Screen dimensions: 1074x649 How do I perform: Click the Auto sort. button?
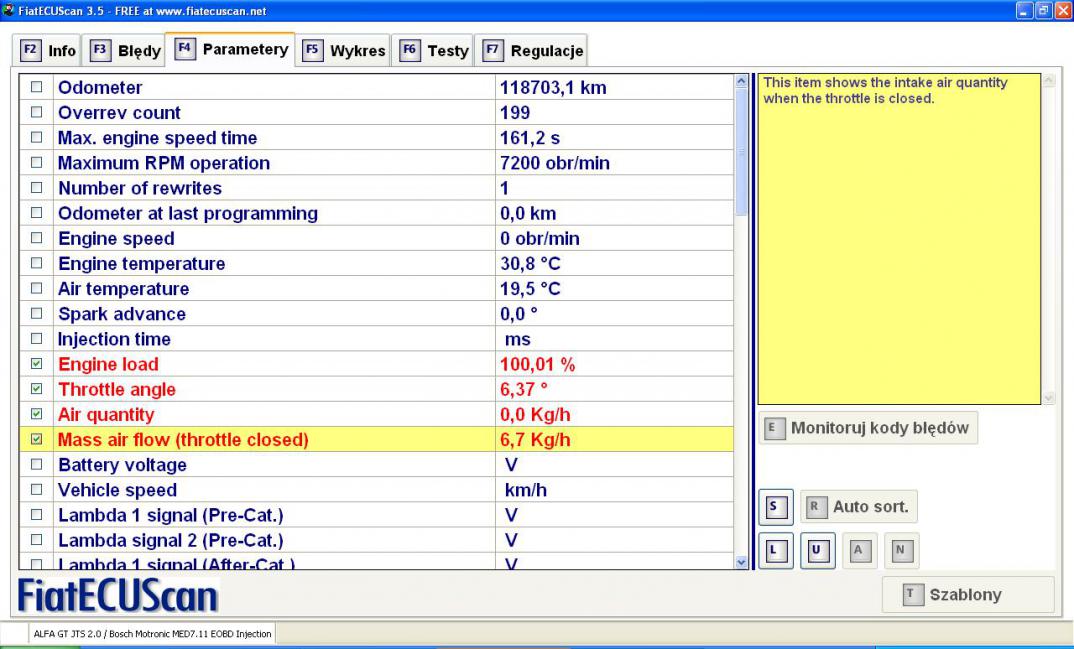pos(859,507)
